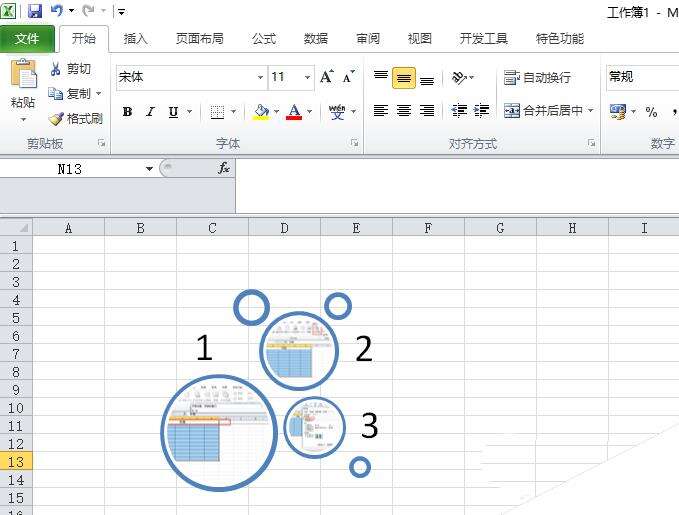Activate the Format Painter 格式刷
Viewport: 679px width, 515px height.
click(56, 118)
